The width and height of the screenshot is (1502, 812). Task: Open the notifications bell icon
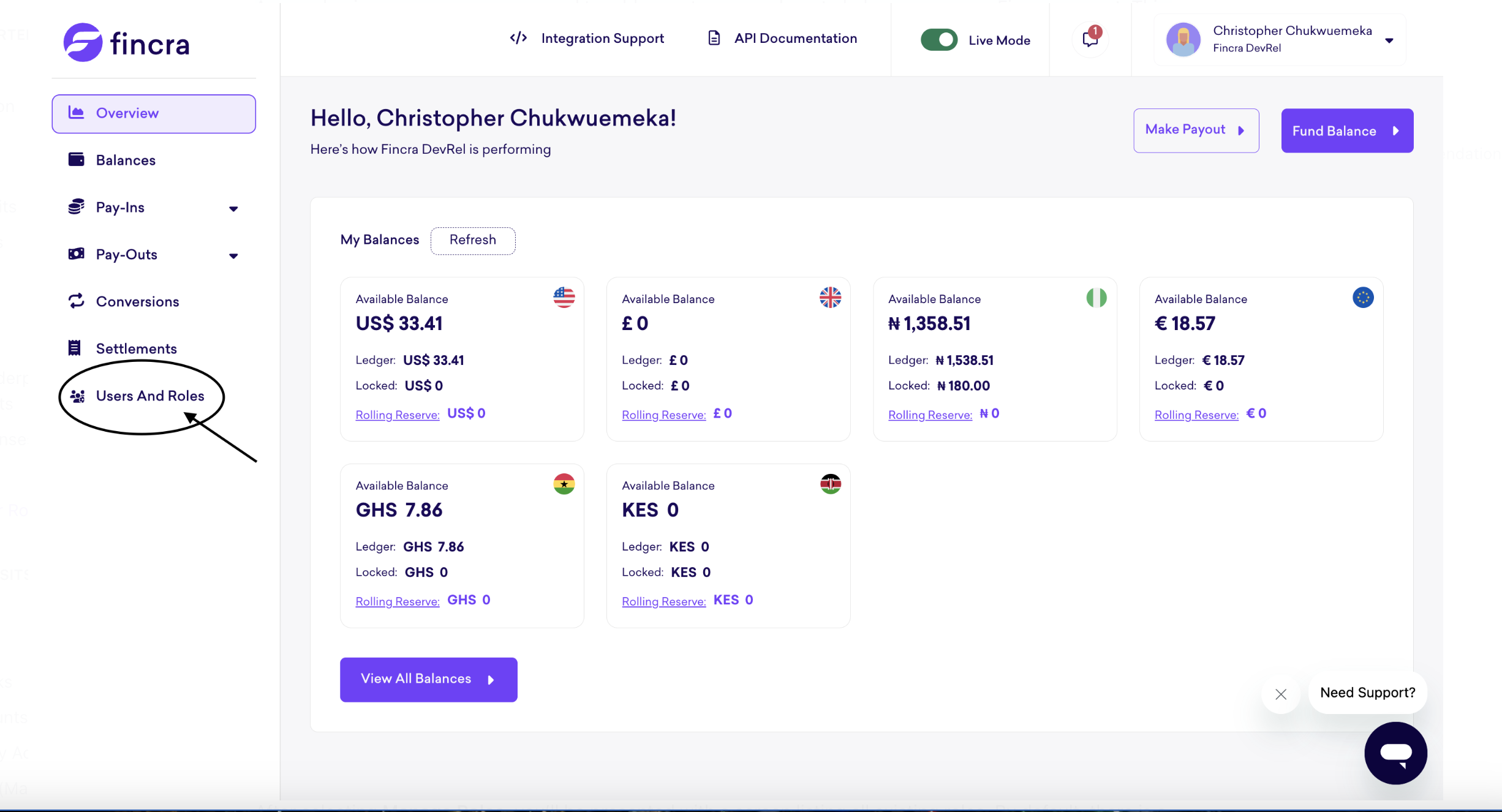1090,39
